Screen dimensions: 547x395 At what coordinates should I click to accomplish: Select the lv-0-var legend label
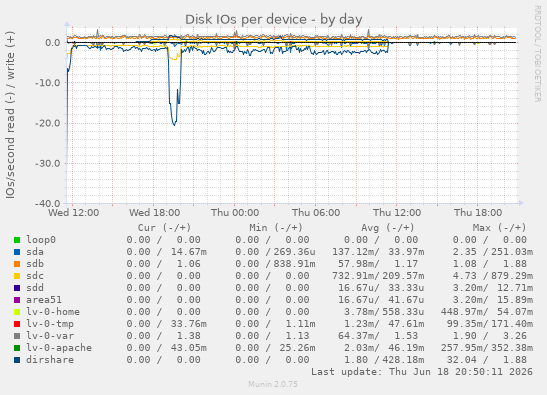[x=50, y=336]
